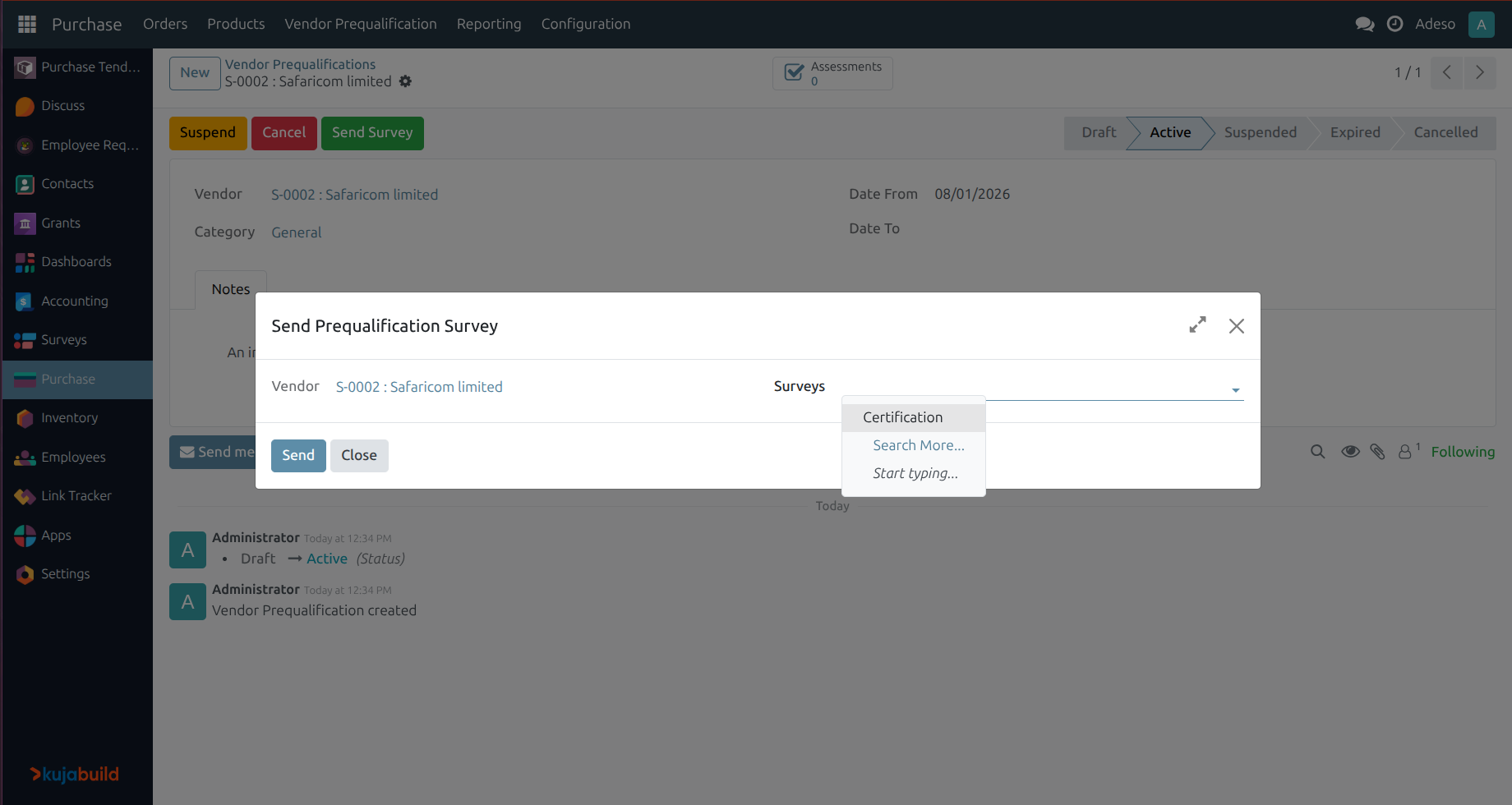Click the Close button in dialog

pos(359,455)
